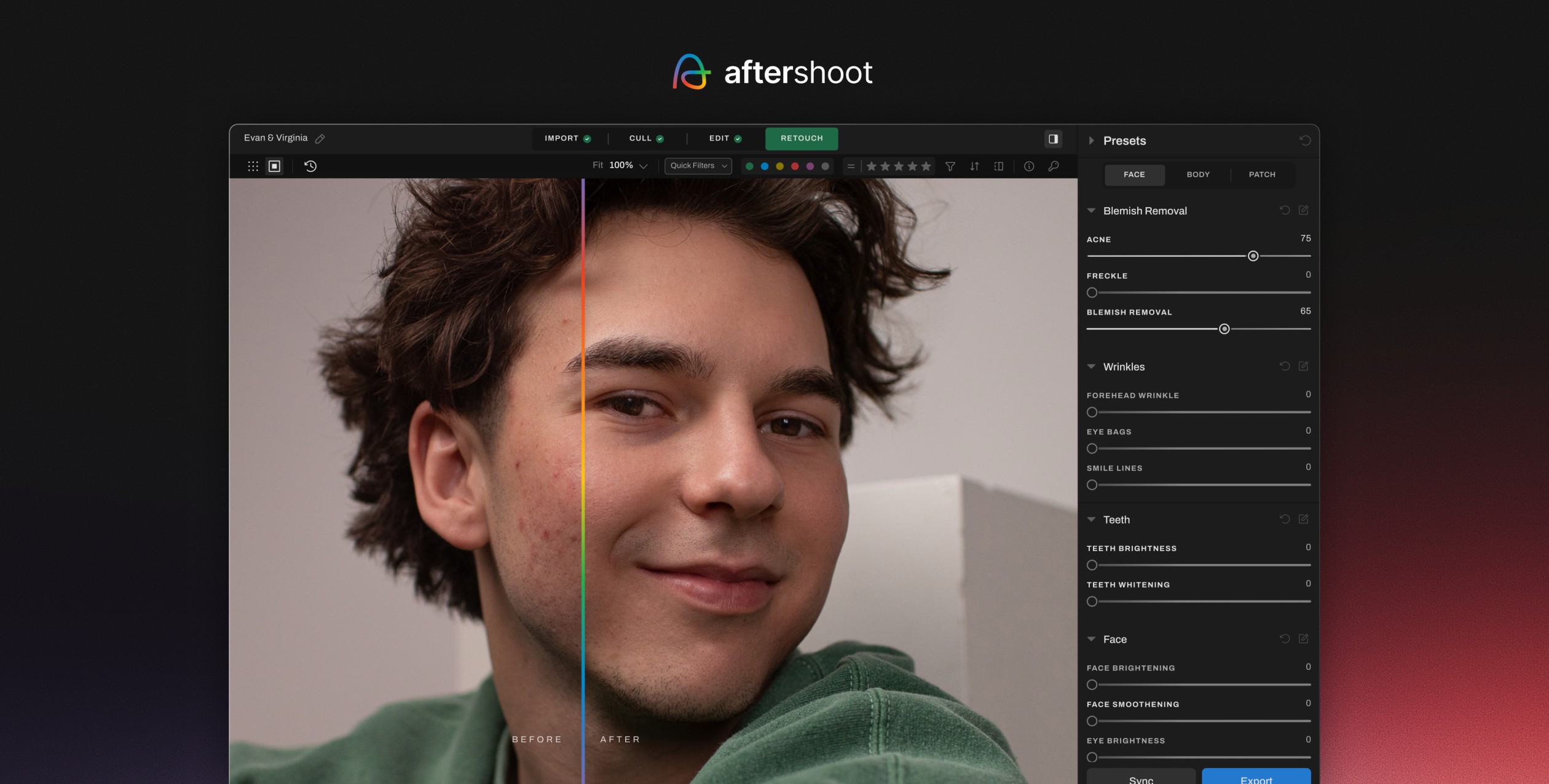1549x784 pixels.
Task: Switch to the BODY tab
Action: click(x=1197, y=175)
